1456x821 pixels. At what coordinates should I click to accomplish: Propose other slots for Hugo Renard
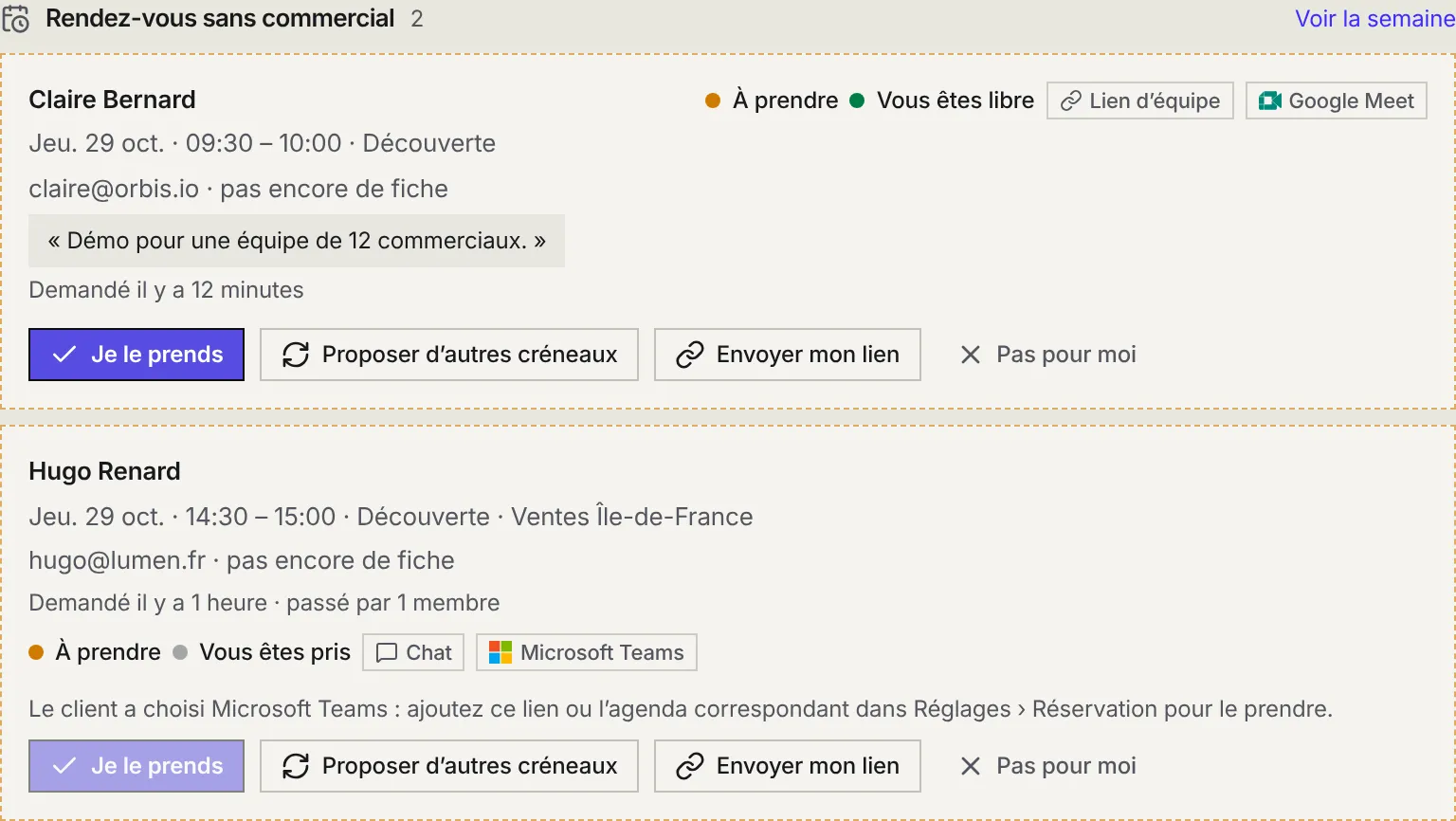click(449, 766)
